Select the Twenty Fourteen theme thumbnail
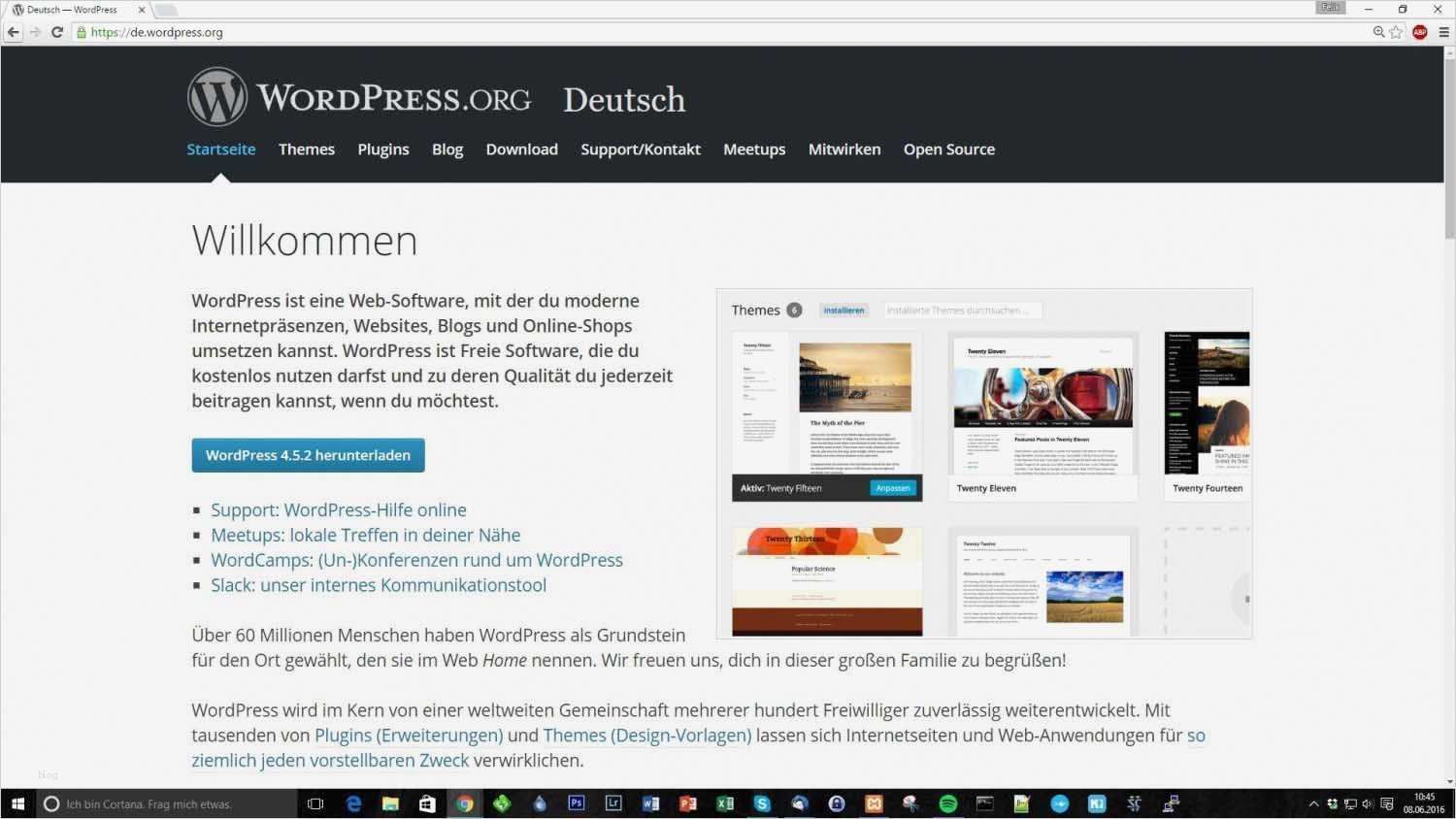1456x819 pixels. tap(1208, 416)
